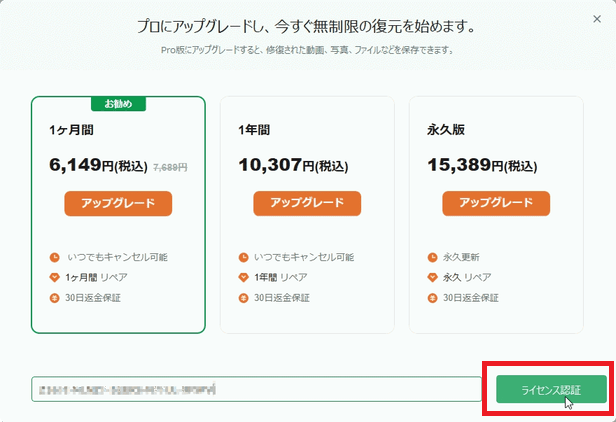
Task: Click the diamond icon beside 1年間 リペア
Action: point(244,277)
